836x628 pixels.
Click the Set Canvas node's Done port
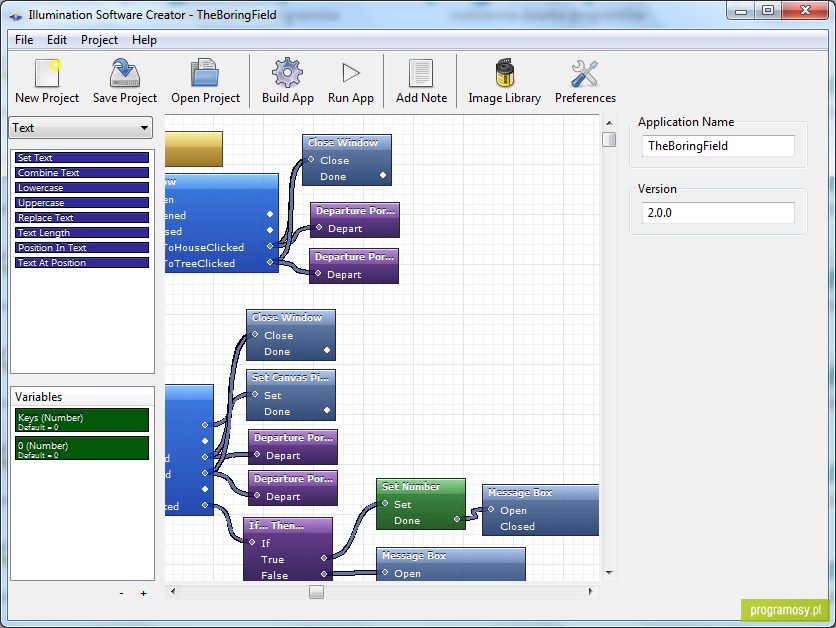click(x=327, y=410)
